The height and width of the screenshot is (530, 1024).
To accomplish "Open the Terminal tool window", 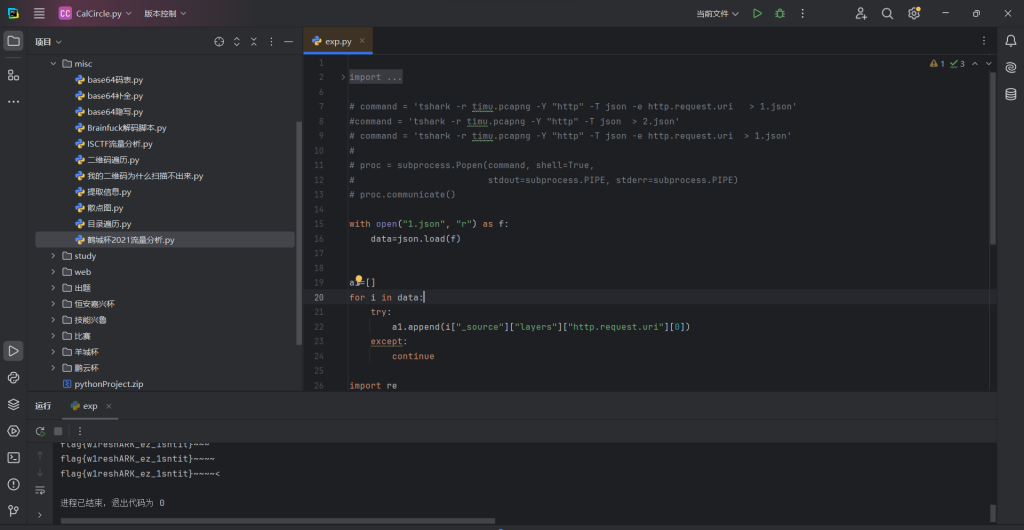I will [x=13, y=457].
